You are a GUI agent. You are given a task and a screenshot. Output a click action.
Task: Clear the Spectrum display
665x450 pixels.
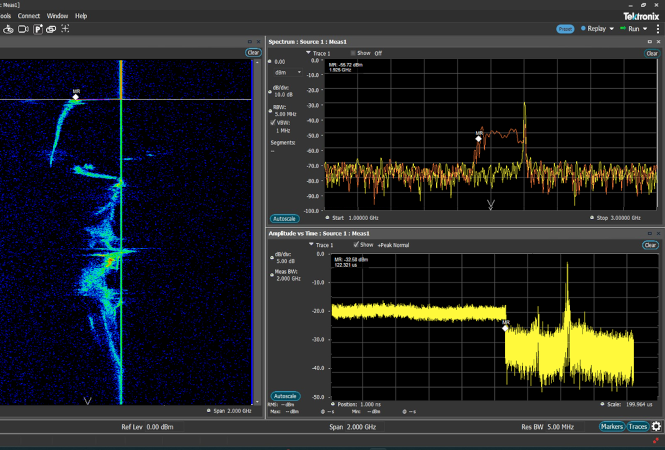[652, 53]
